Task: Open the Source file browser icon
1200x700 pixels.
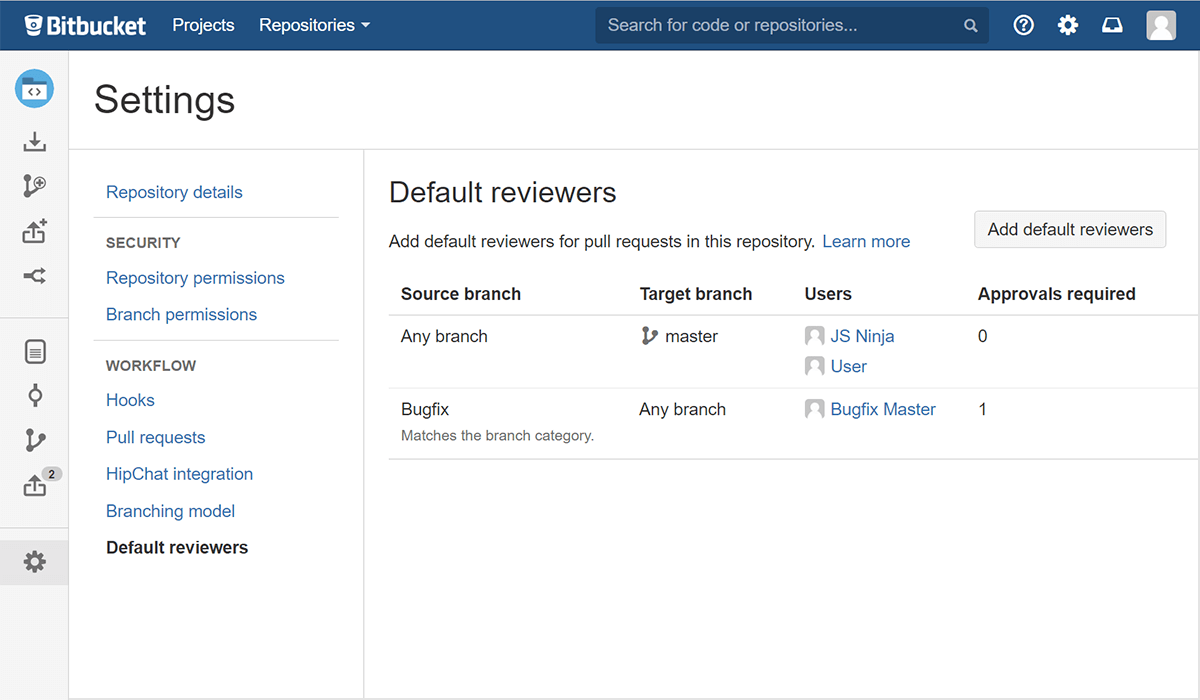Action: pos(35,351)
